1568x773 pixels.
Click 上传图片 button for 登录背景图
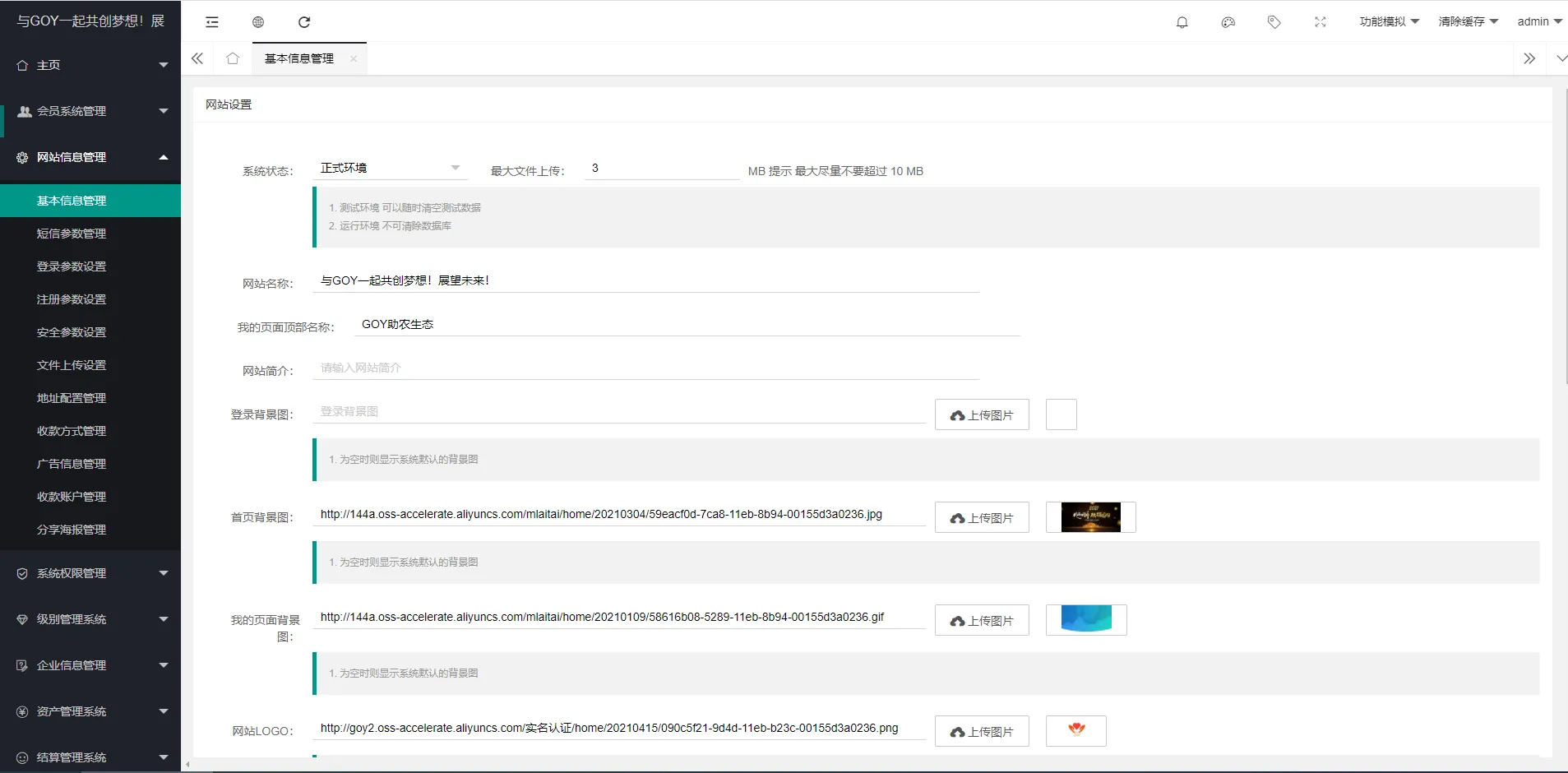tap(982, 415)
